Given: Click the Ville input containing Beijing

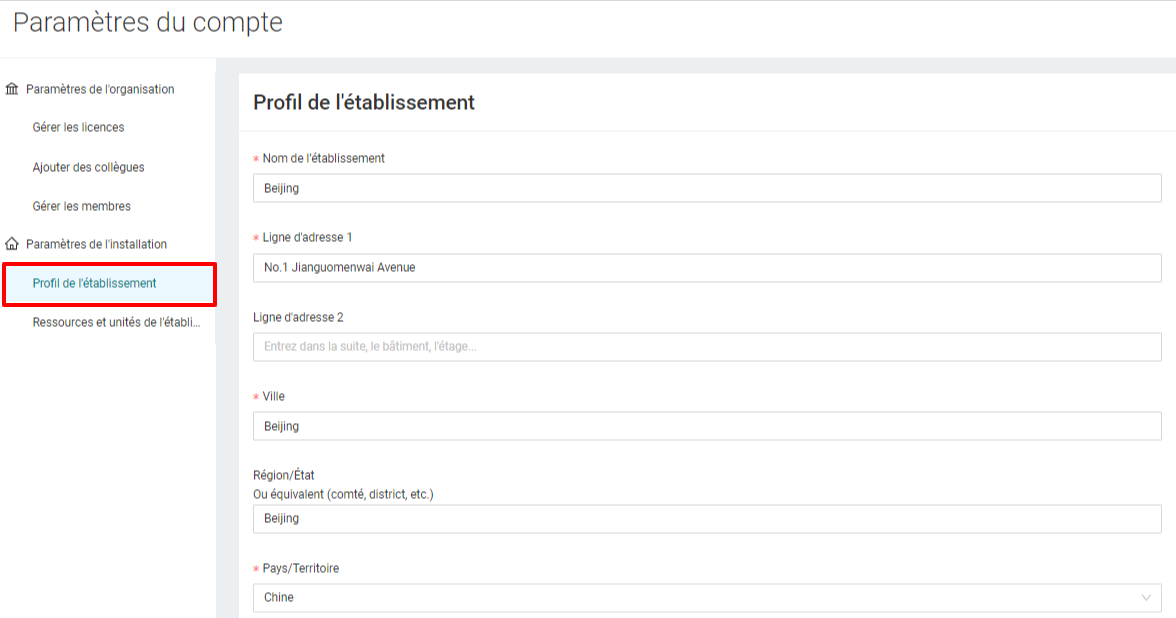Looking at the screenshot, I should click(x=707, y=426).
